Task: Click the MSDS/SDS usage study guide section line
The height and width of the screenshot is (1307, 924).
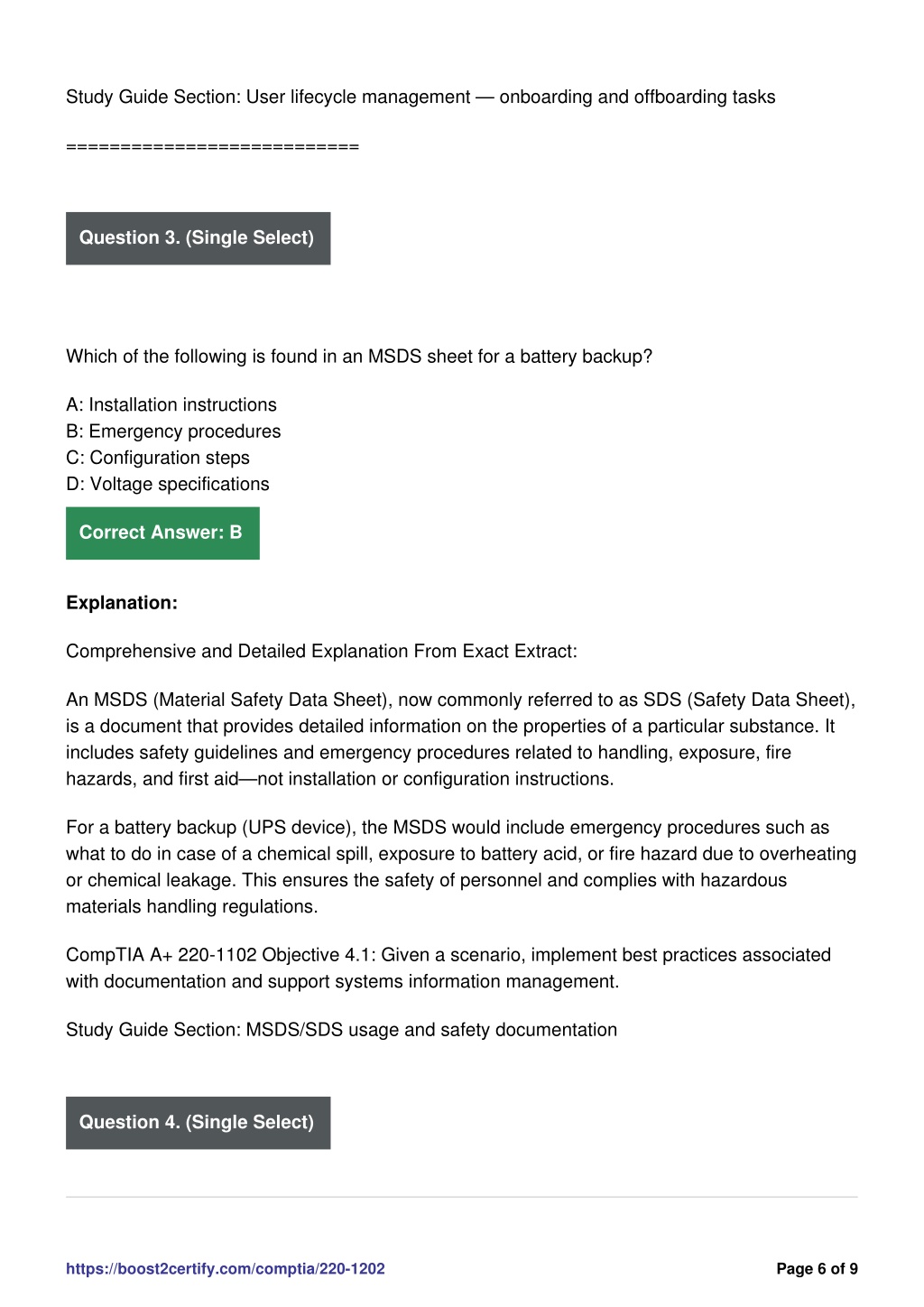Action: (342, 1030)
